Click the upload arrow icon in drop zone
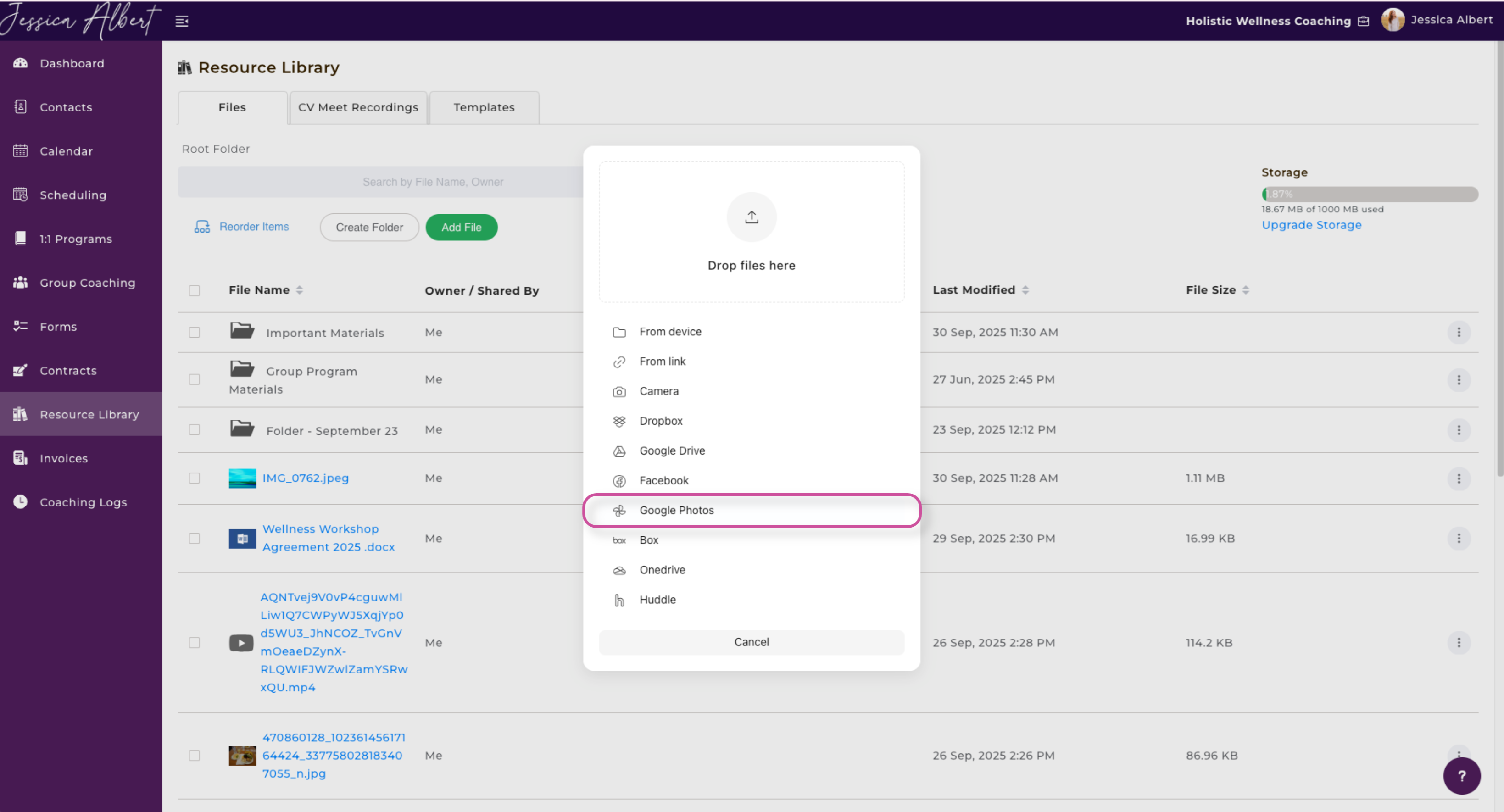Screen dimensions: 1504x812 (x=752, y=217)
